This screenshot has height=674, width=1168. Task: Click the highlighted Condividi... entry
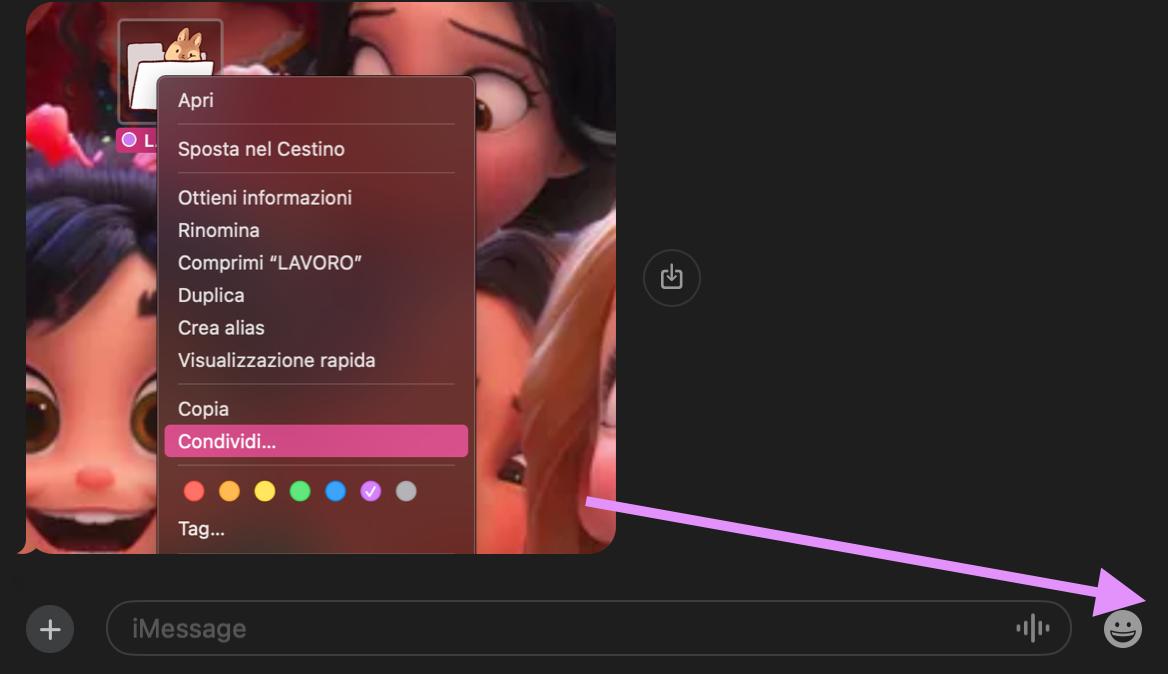227,441
